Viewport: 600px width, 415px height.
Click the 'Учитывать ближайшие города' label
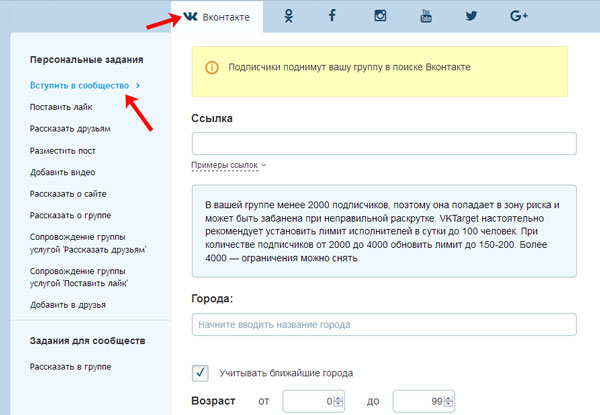click(x=286, y=373)
